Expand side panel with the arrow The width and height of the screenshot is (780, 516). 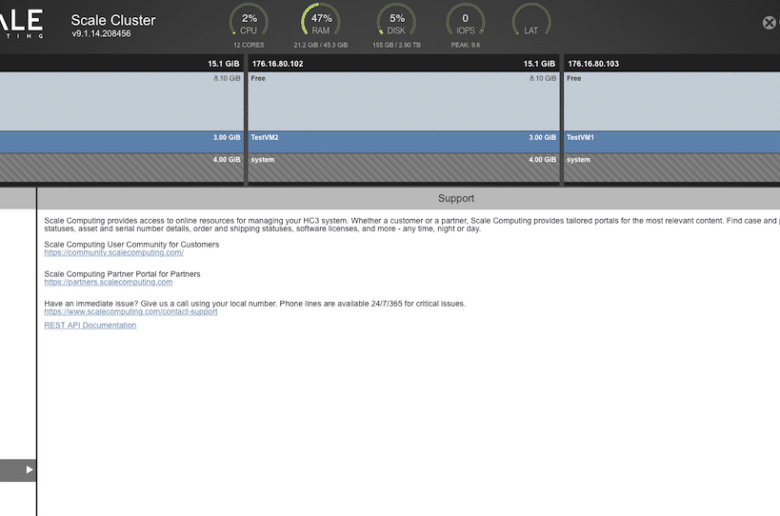point(29,470)
